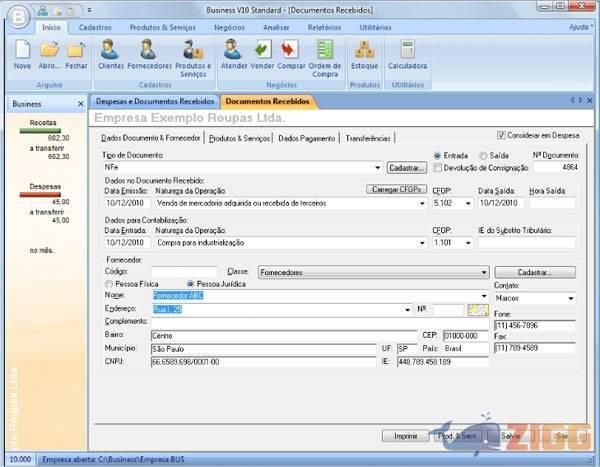Open the Negócios ribbon tab
The image size is (600, 467).
coord(229,28)
